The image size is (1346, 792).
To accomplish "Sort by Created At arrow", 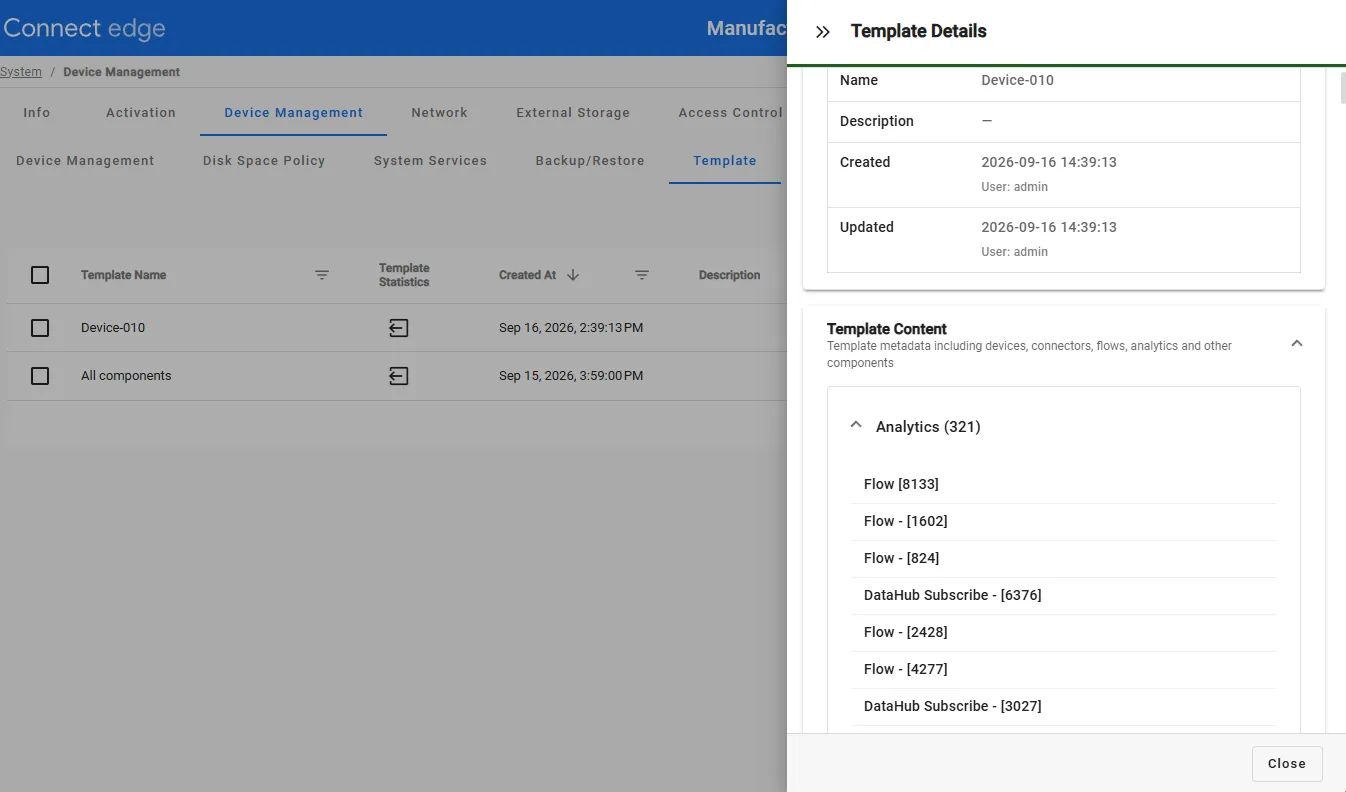I will point(573,275).
